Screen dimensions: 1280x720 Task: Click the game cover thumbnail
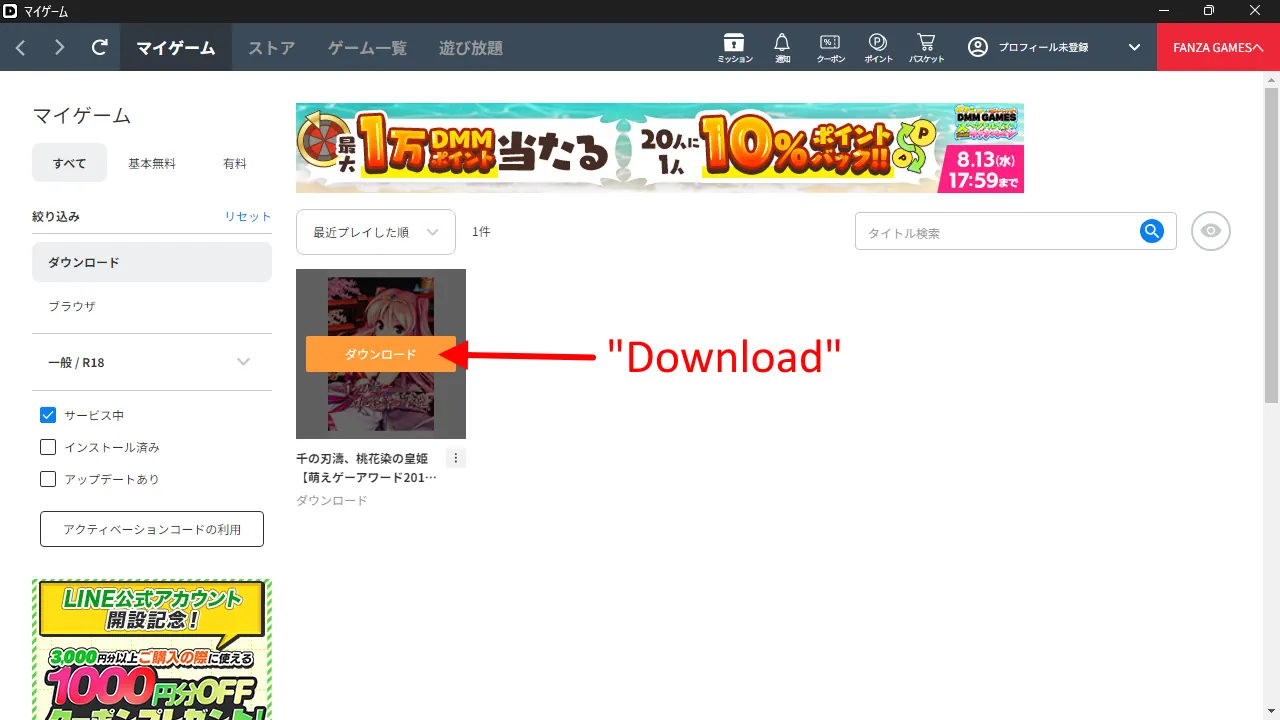tap(381, 354)
